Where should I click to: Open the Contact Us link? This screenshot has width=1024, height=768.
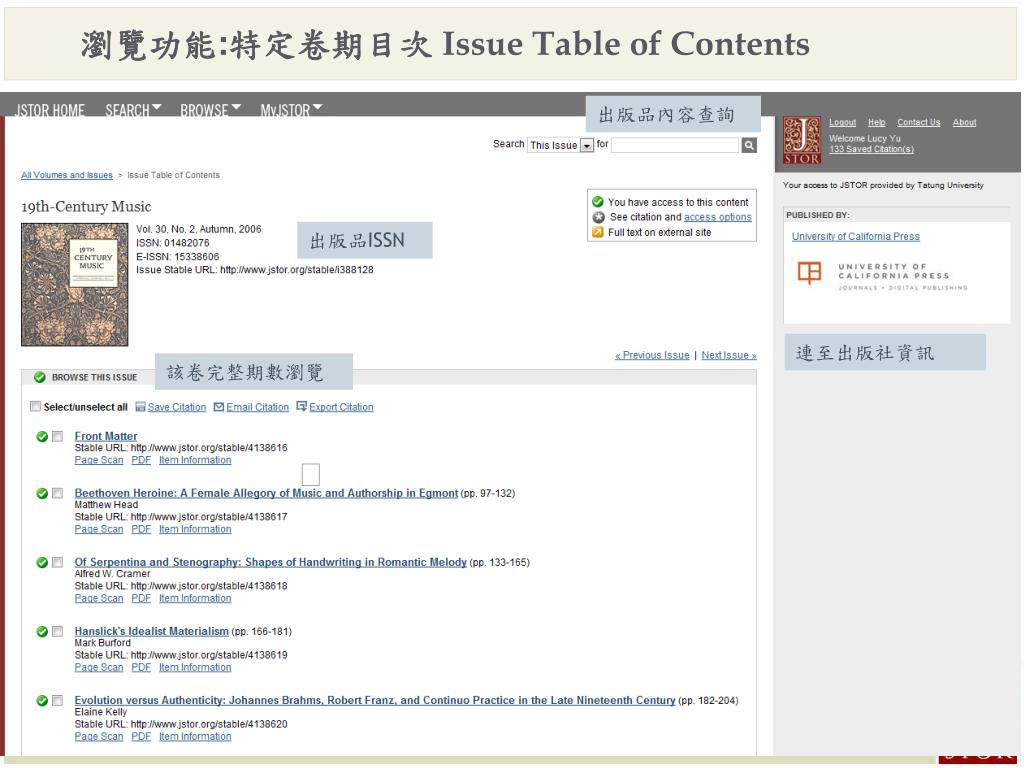[x=919, y=122]
